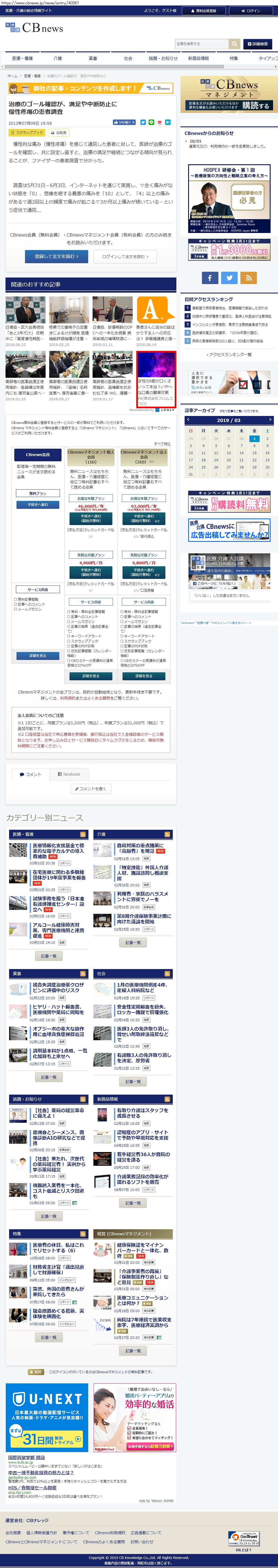Click the コメントを書く button
Viewport: 278px width, 1568px height.
click(x=91, y=789)
